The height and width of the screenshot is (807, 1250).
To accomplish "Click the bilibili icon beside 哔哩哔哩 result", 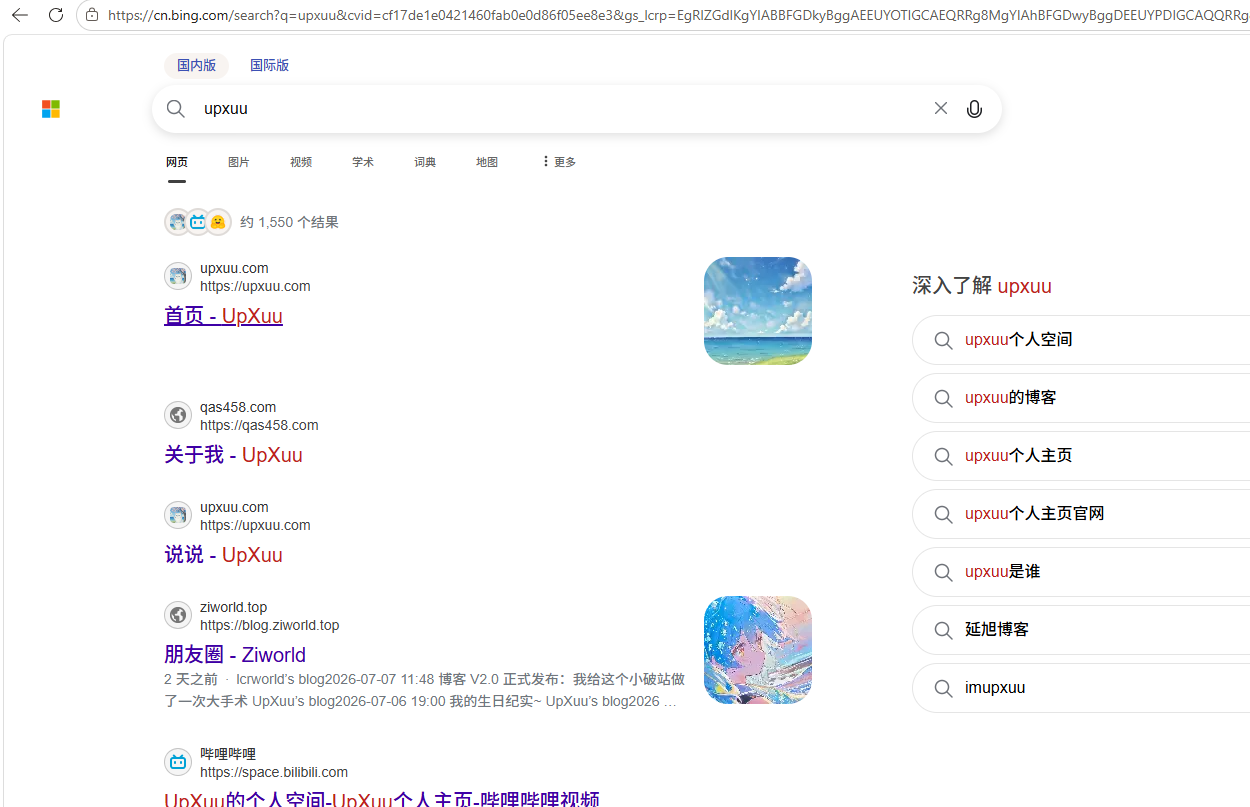I will (x=178, y=762).
